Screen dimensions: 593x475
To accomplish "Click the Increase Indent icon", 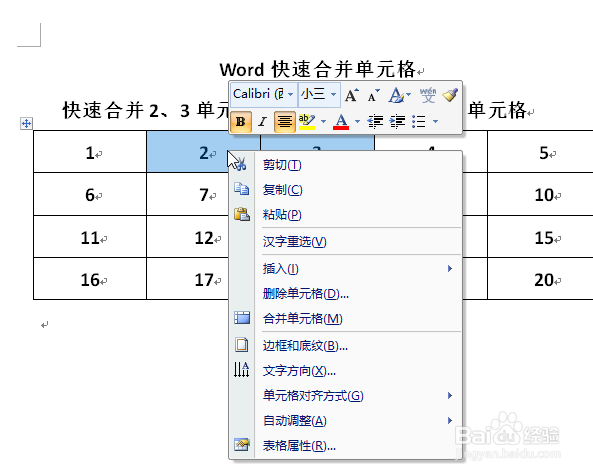I will coord(397,122).
